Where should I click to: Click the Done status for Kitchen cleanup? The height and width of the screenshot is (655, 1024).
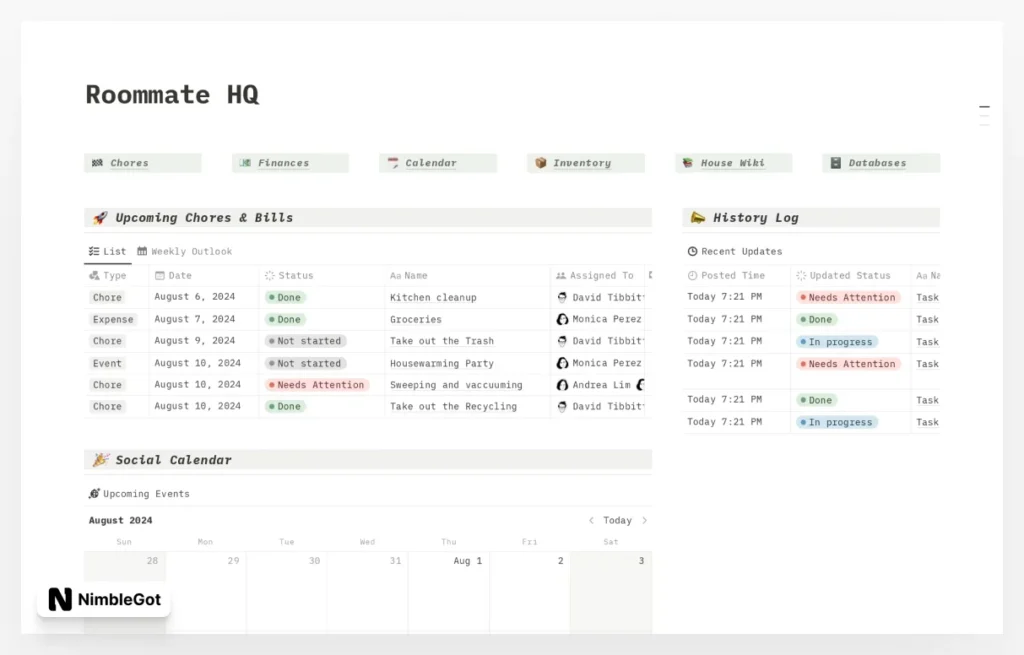coord(285,297)
